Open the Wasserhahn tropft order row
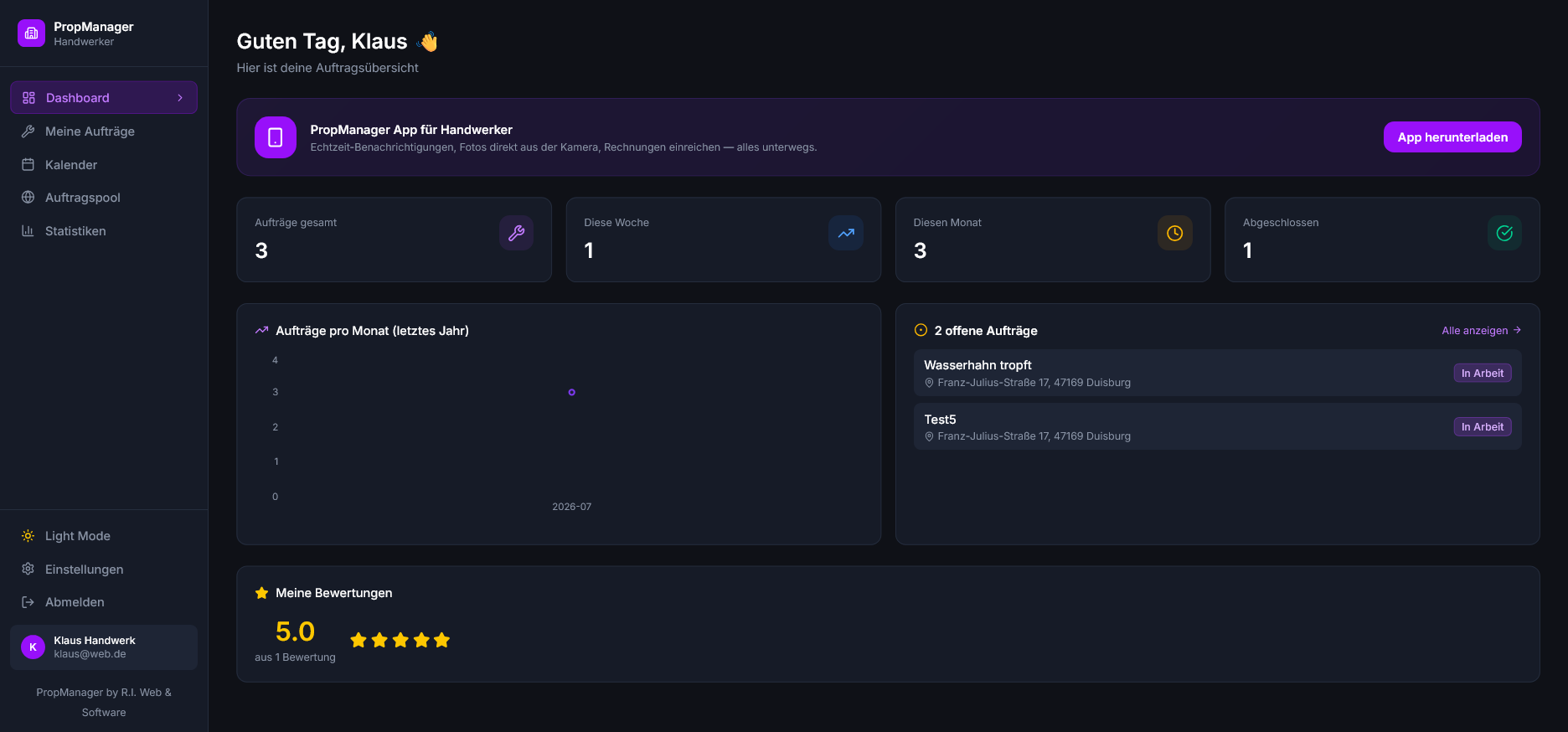The image size is (1568, 732). click(1217, 373)
